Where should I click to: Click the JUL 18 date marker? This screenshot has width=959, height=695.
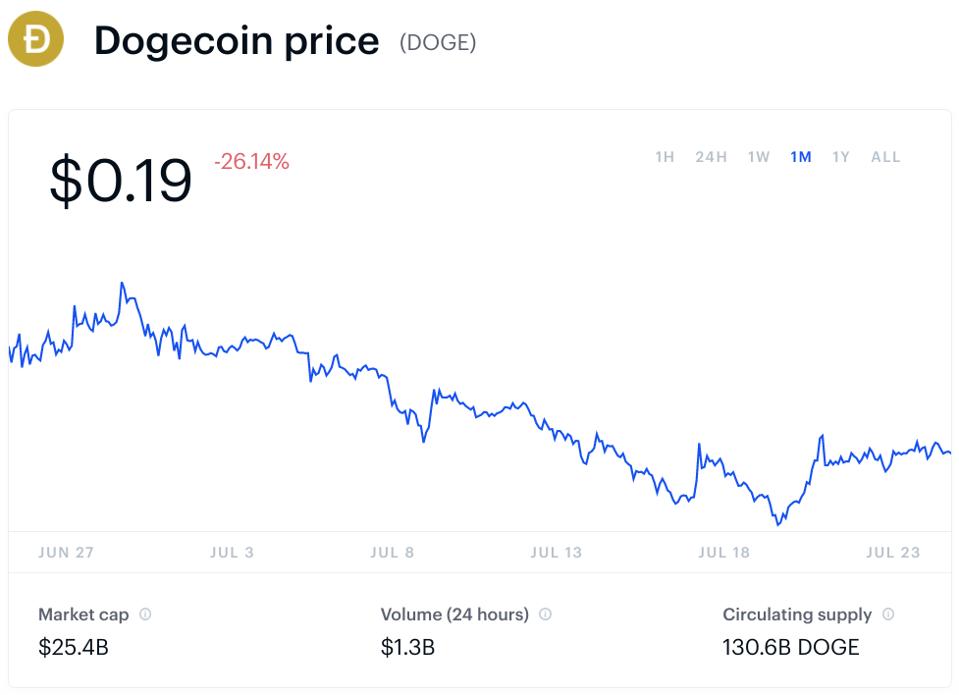click(724, 552)
